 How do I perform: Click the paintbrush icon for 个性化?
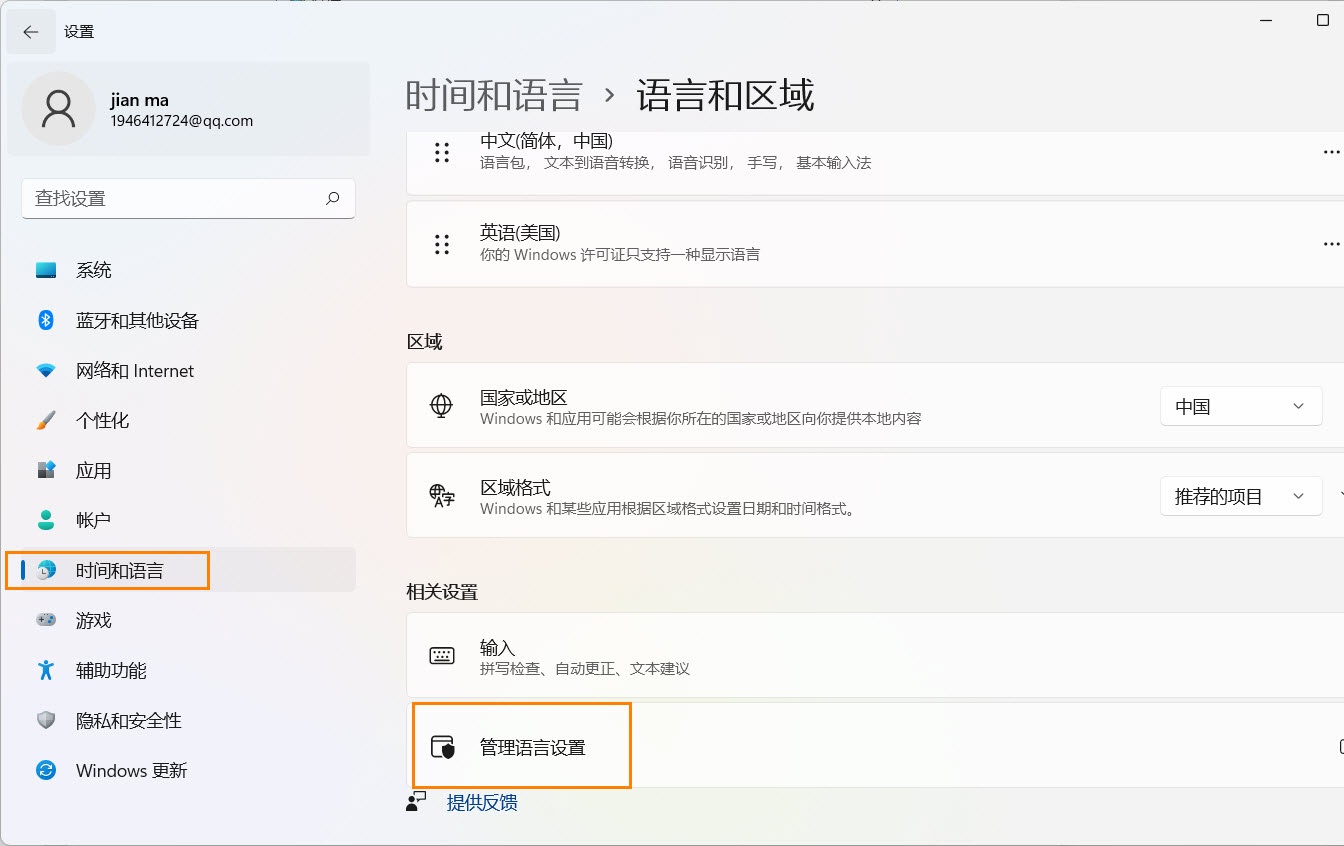click(46, 420)
